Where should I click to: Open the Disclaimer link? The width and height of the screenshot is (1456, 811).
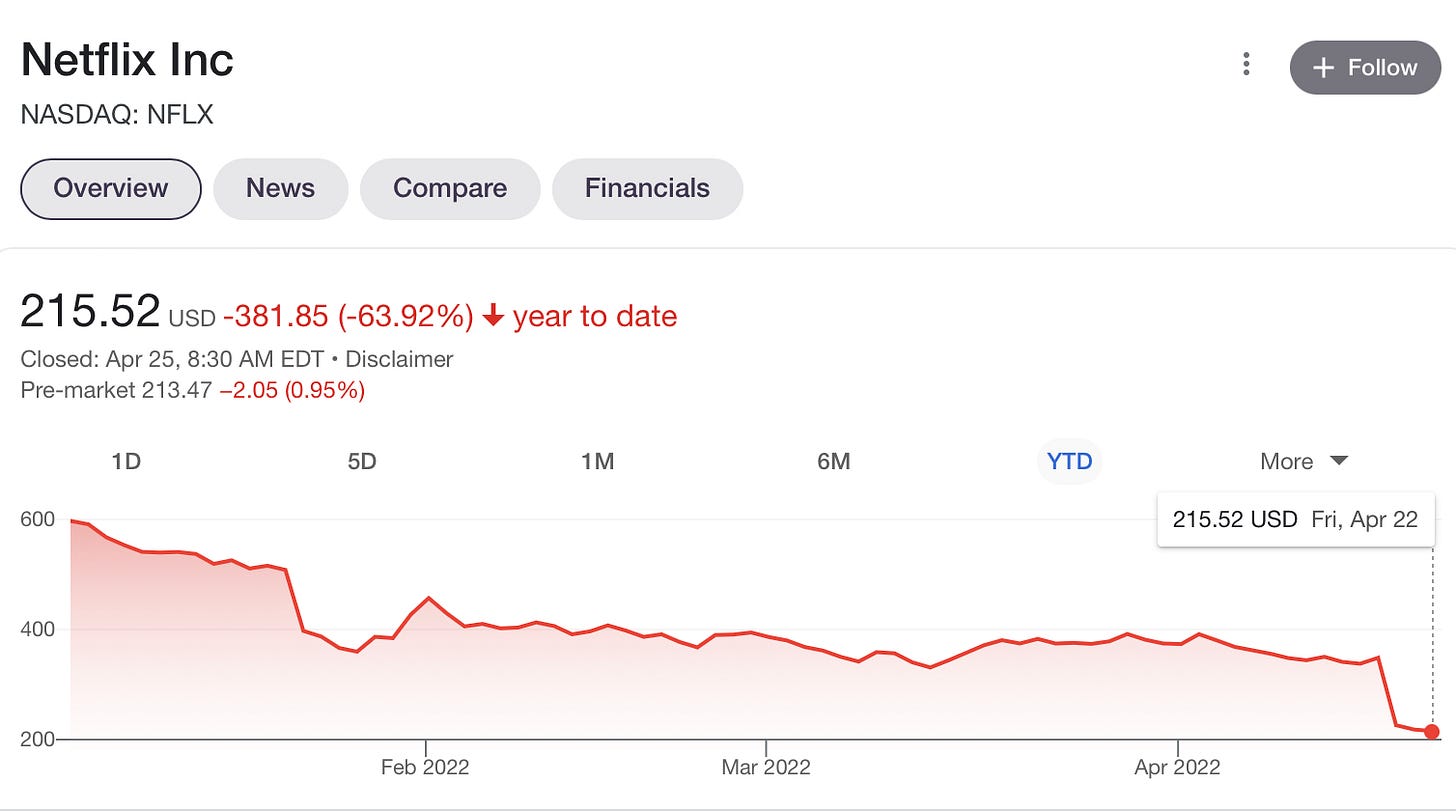399,359
